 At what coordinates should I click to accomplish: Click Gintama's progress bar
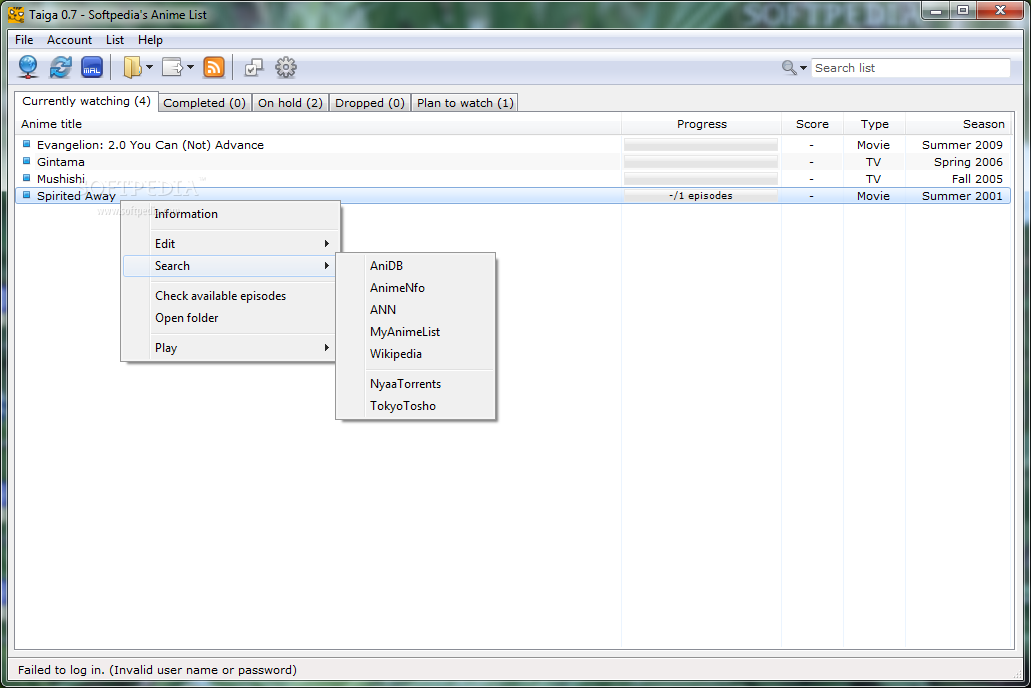[x=701, y=162]
